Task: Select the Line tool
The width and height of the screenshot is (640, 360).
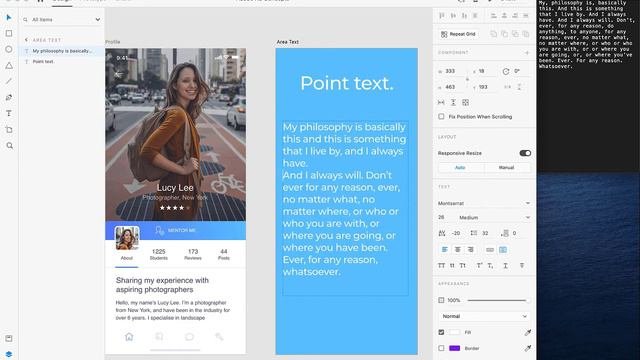Action: point(9,81)
